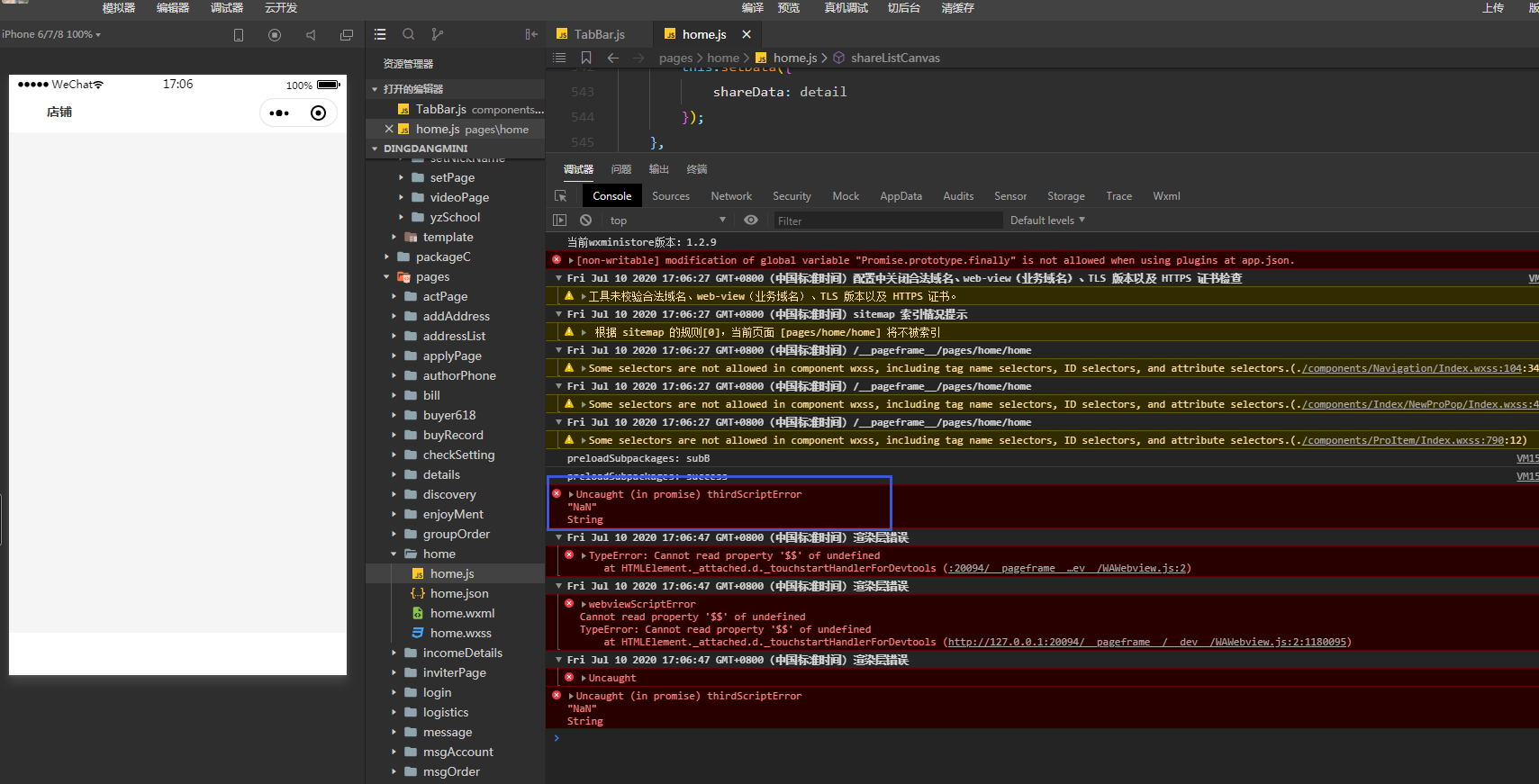Toggle the simulator mute speaker icon
The width and height of the screenshot is (1539, 784).
(x=311, y=35)
